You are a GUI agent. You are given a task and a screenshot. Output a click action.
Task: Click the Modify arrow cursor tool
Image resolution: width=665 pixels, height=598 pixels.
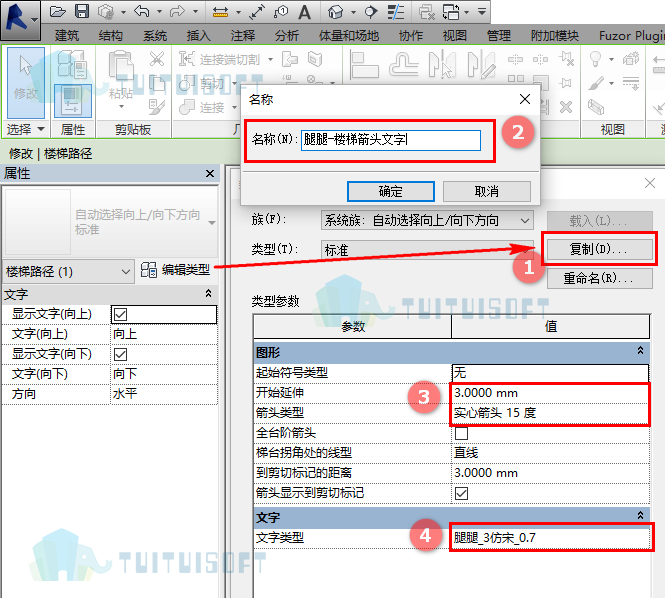pos(26,82)
